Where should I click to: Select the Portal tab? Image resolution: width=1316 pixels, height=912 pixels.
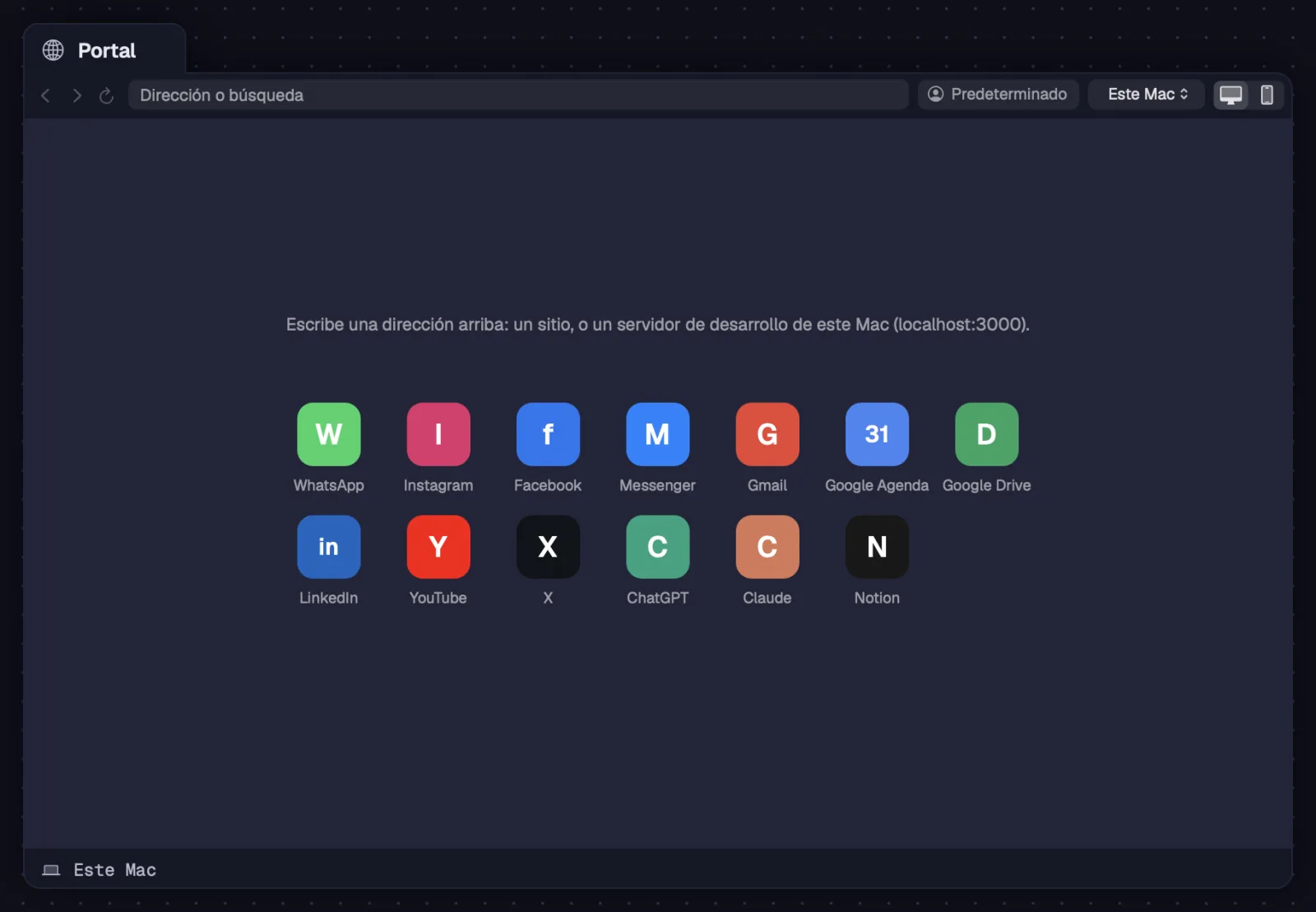click(104, 50)
